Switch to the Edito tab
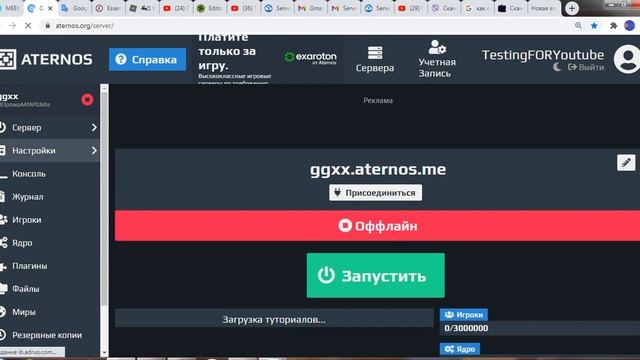This screenshot has width=640, height=360. 209,8
